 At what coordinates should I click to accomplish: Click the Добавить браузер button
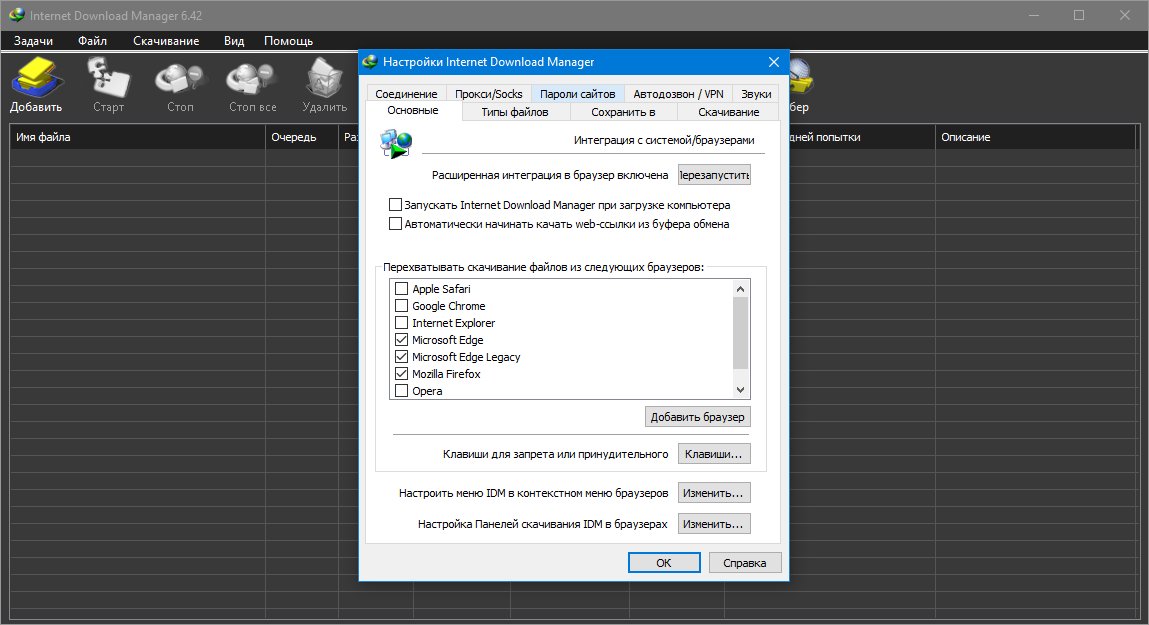(697, 417)
